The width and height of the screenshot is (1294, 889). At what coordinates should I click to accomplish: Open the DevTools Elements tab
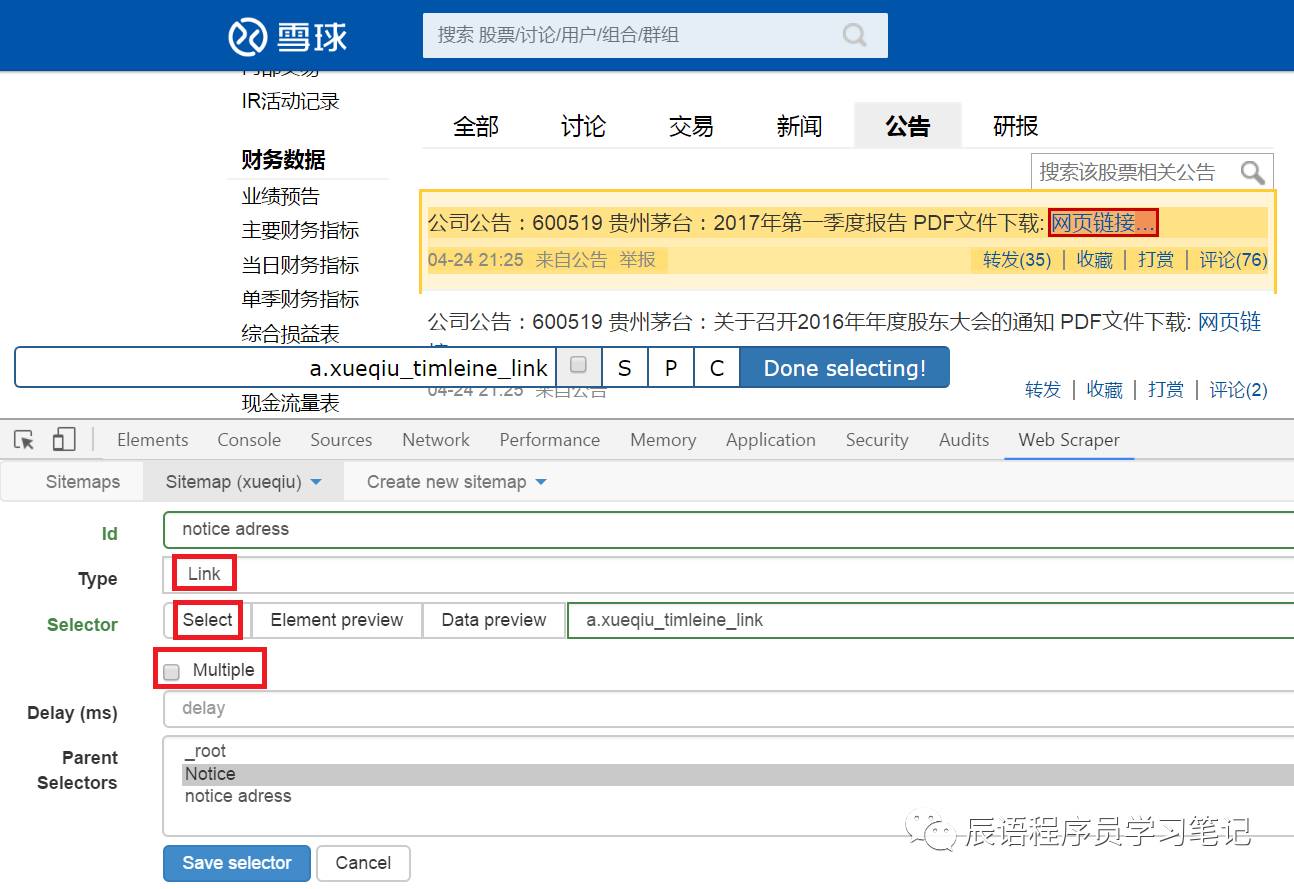point(152,440)
